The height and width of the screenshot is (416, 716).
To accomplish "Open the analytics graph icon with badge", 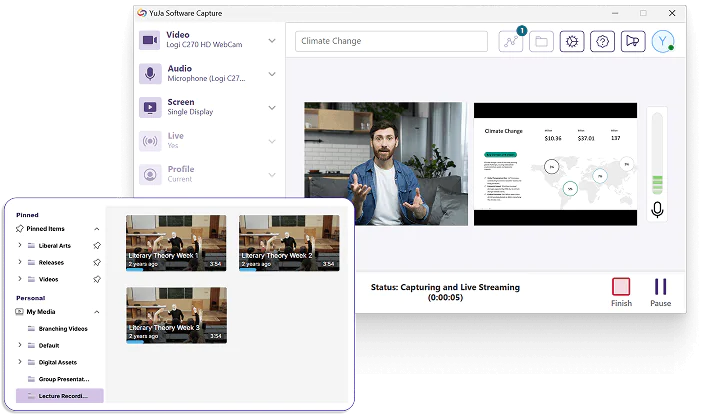I will pyautogui.click(x=511, y=42).
